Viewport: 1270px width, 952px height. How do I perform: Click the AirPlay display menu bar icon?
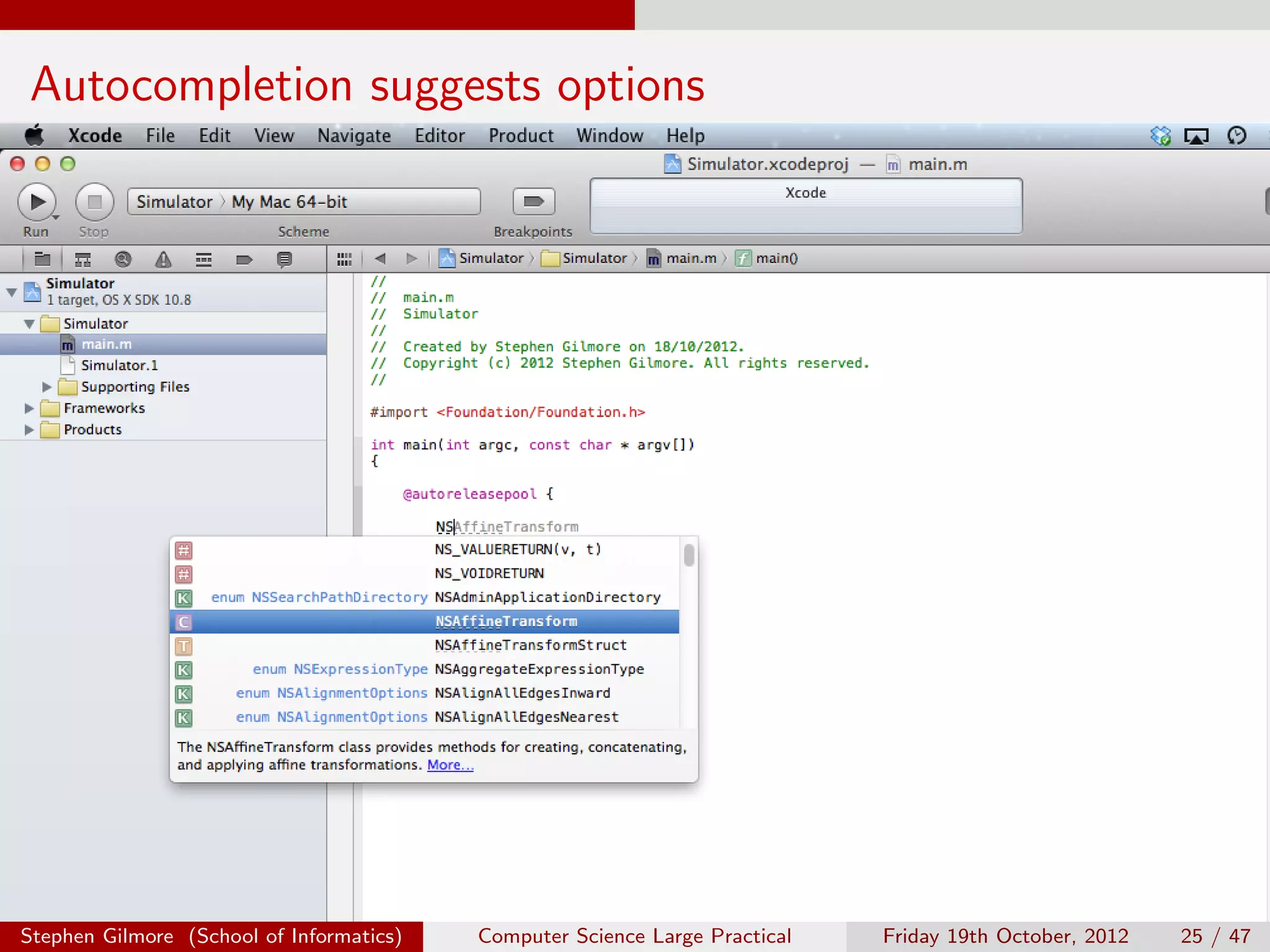coord(1196,136)
